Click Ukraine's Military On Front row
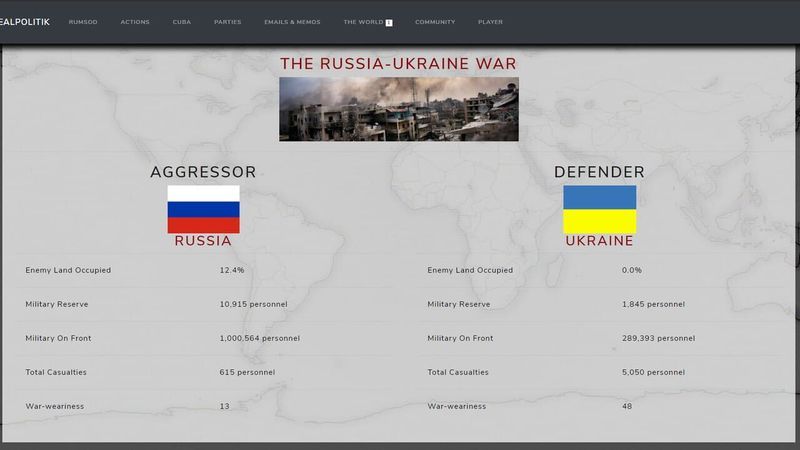 tap(600, 338)
